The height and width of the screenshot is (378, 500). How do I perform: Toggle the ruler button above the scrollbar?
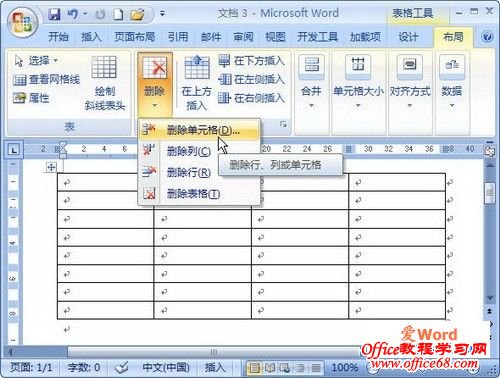(x=490, y=152)
